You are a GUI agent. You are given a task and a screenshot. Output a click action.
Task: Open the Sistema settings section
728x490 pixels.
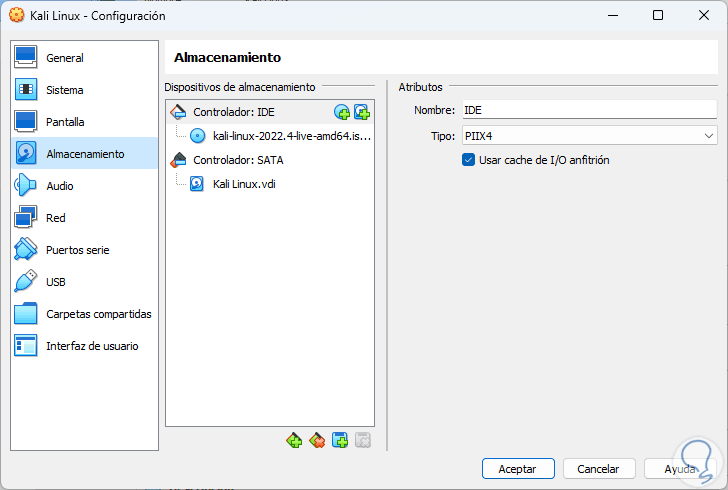coord(64,90)
